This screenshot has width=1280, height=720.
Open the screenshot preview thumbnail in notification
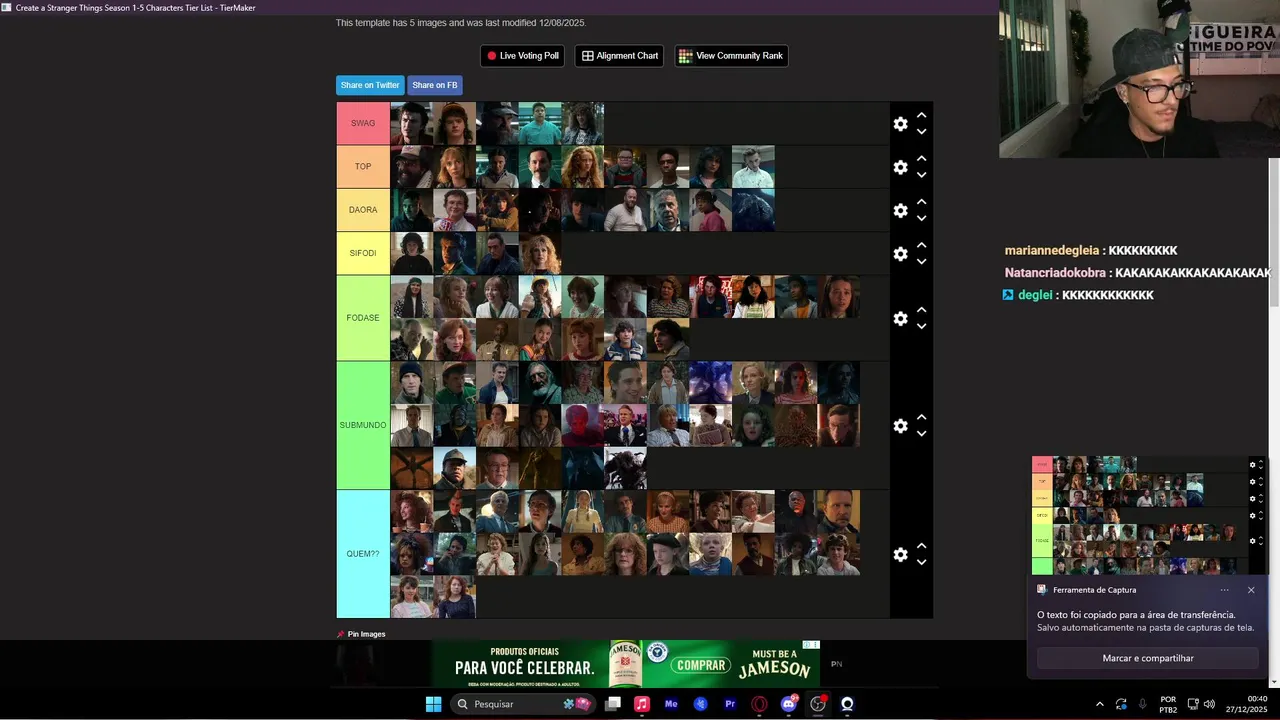tap(1148, 515)
